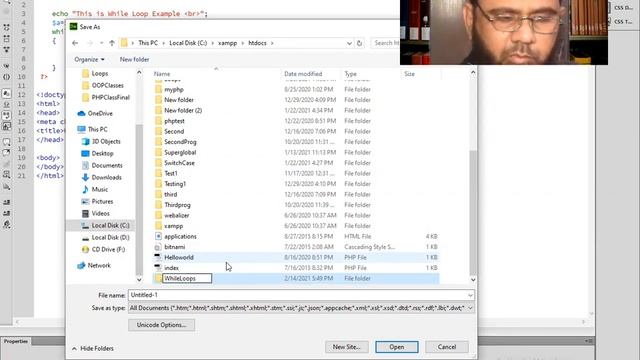Image resolution: width=640 pixels, height=360 pixels.
Task: Select the xampp folder in file list
Action: [x=296, y=226]
